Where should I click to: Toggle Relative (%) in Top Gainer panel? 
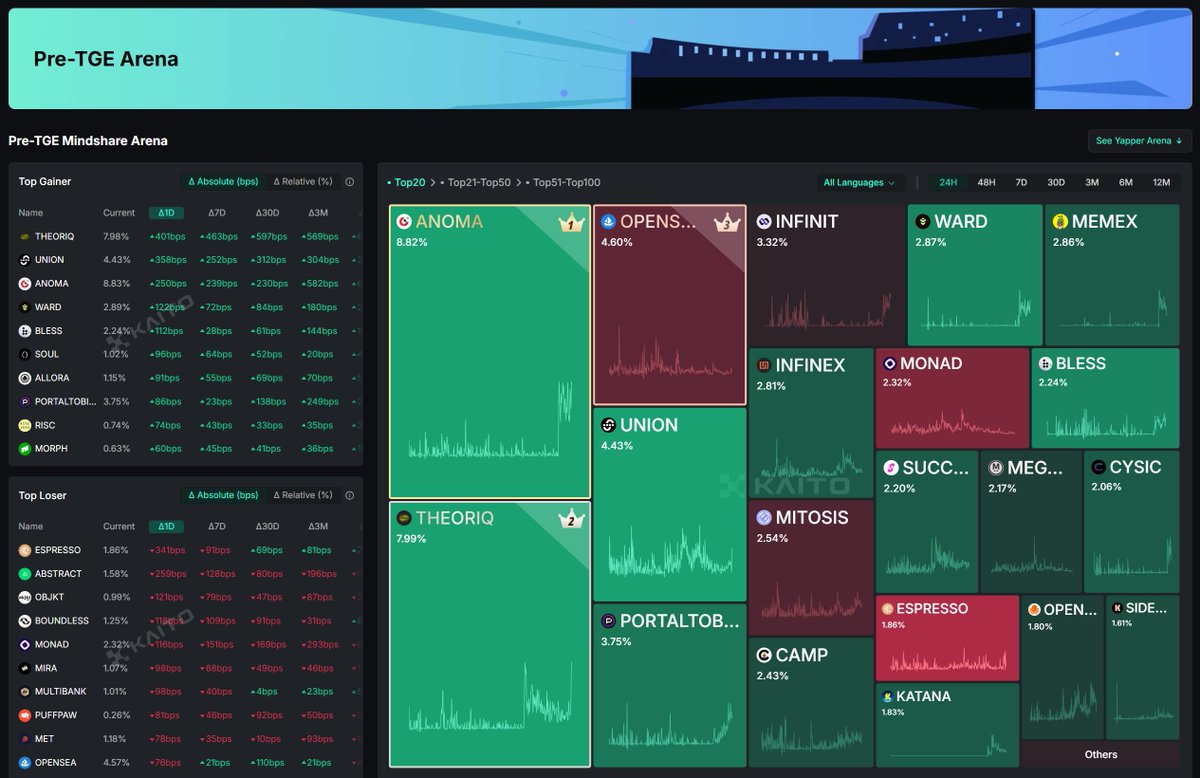[x=303, y=182]
